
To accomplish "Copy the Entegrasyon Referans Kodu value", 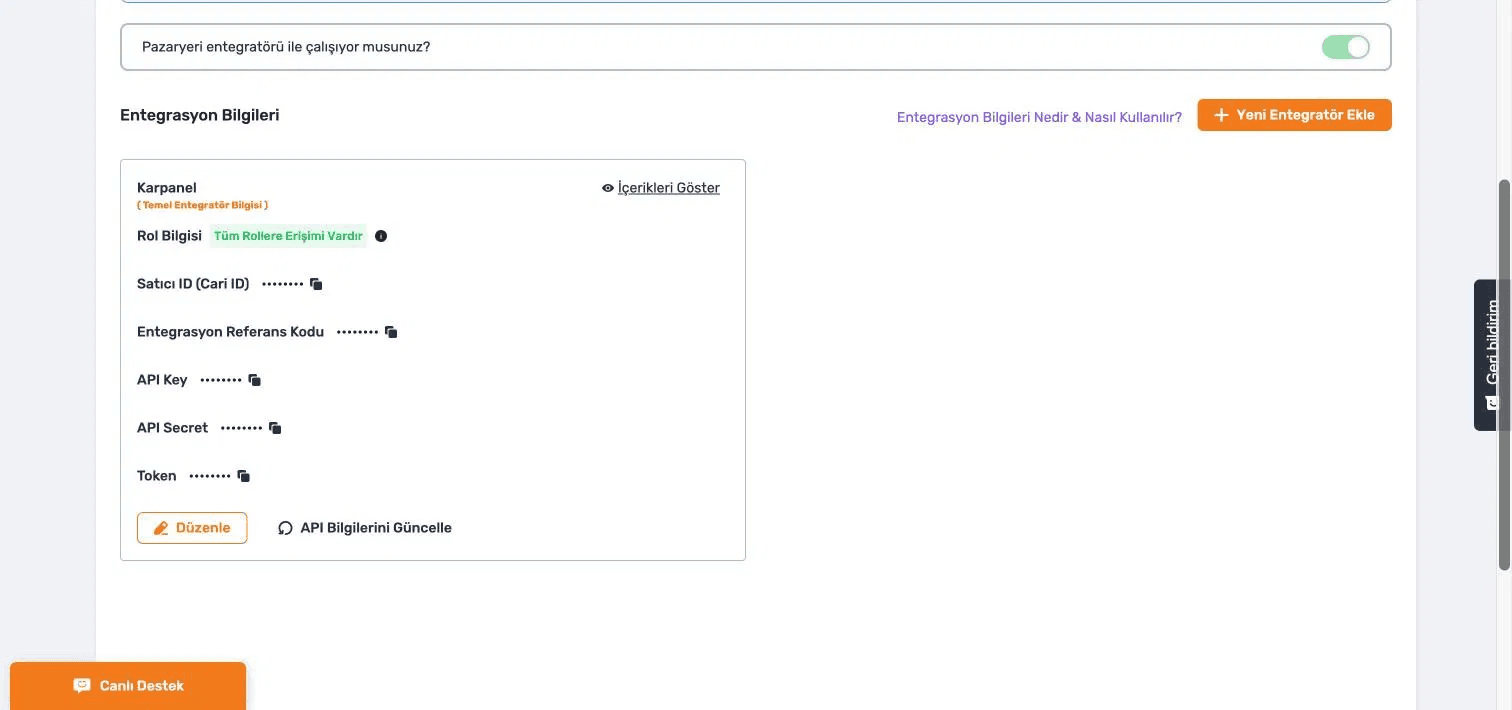I will [x=391, y=332].
